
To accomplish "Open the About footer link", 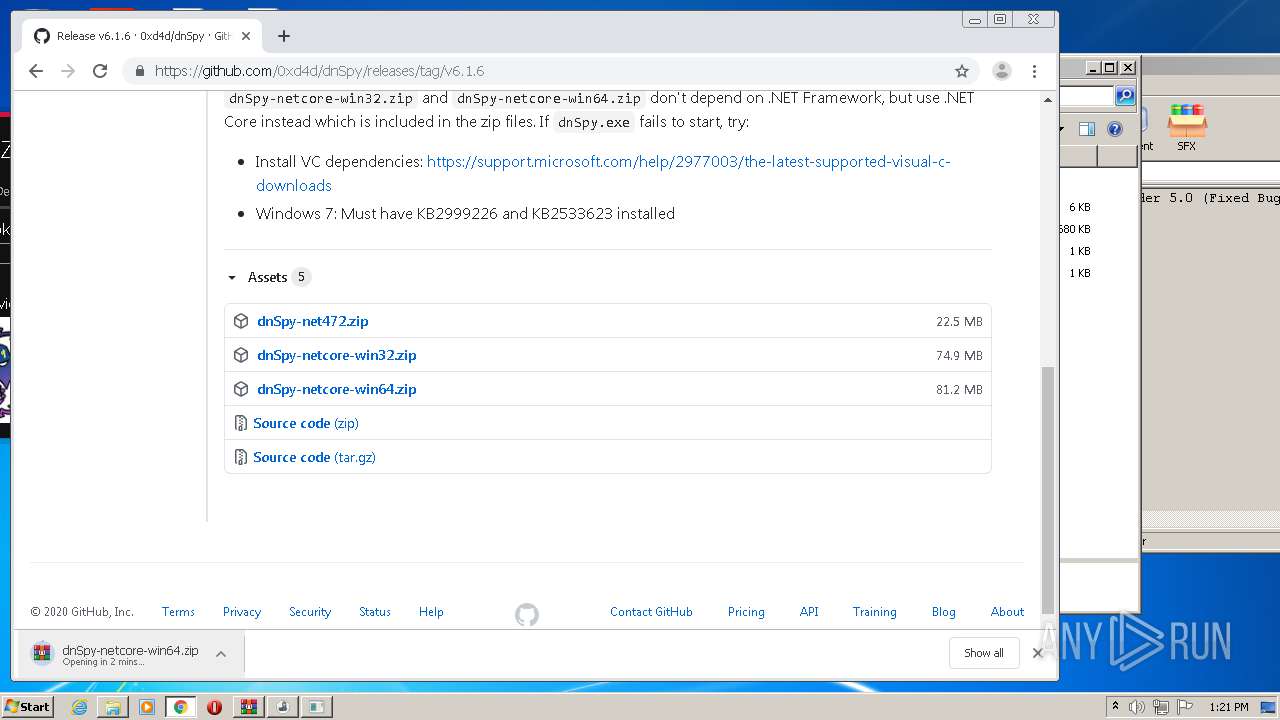I will point(1007,612).
